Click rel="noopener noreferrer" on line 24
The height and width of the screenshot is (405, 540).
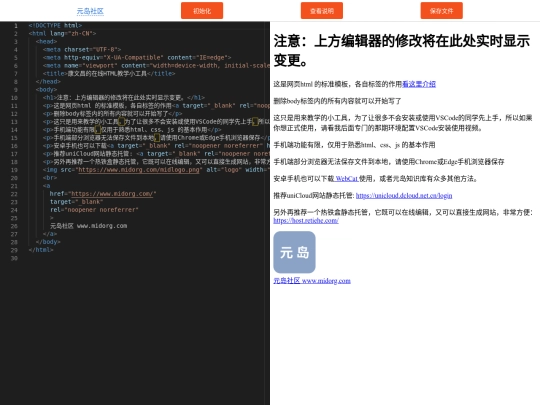pos(94,210)
